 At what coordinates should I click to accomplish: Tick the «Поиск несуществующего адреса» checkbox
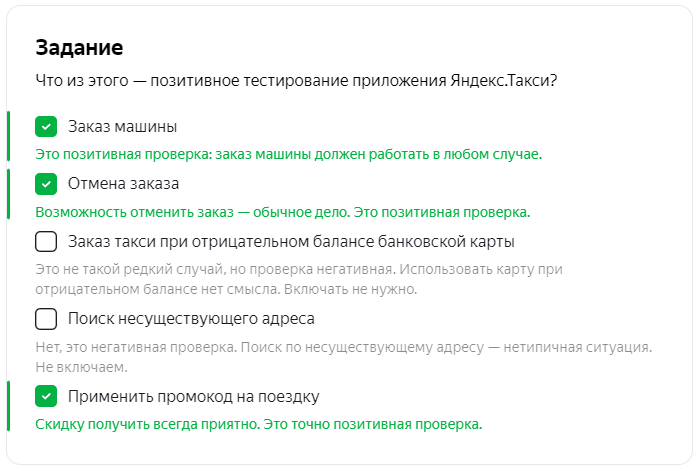46,319
